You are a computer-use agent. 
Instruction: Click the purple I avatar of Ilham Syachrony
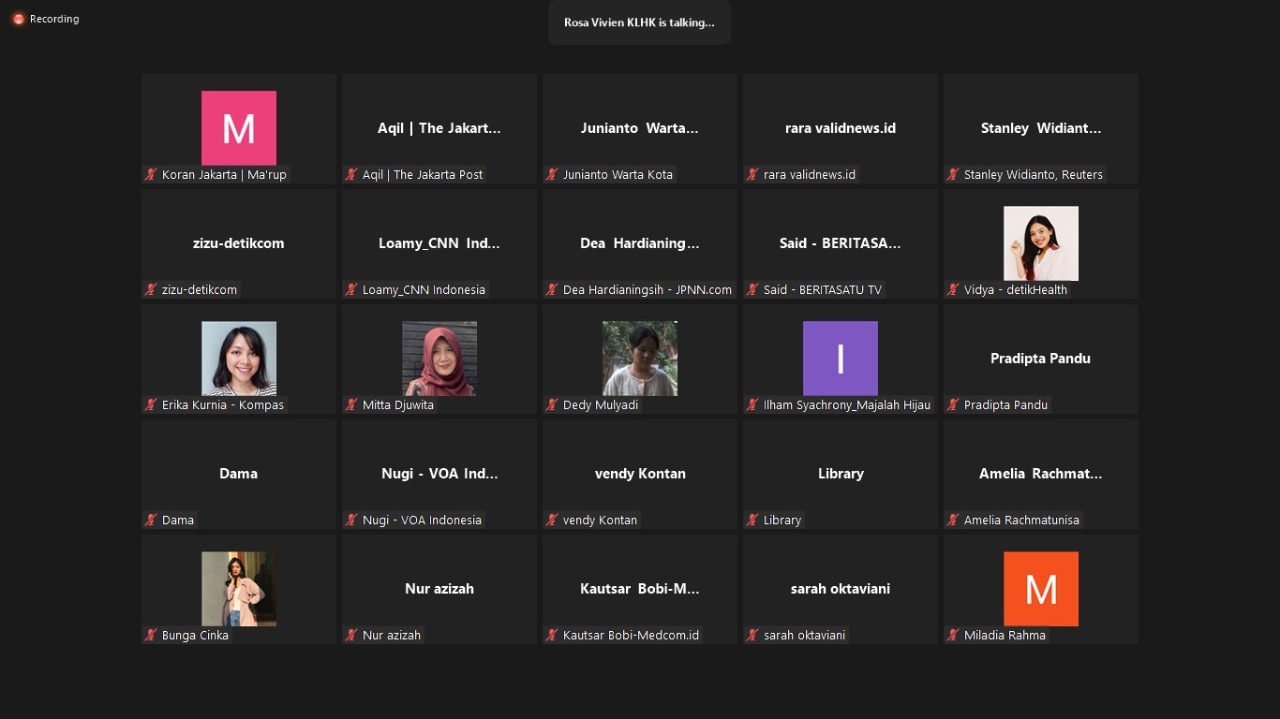point(840,358)
